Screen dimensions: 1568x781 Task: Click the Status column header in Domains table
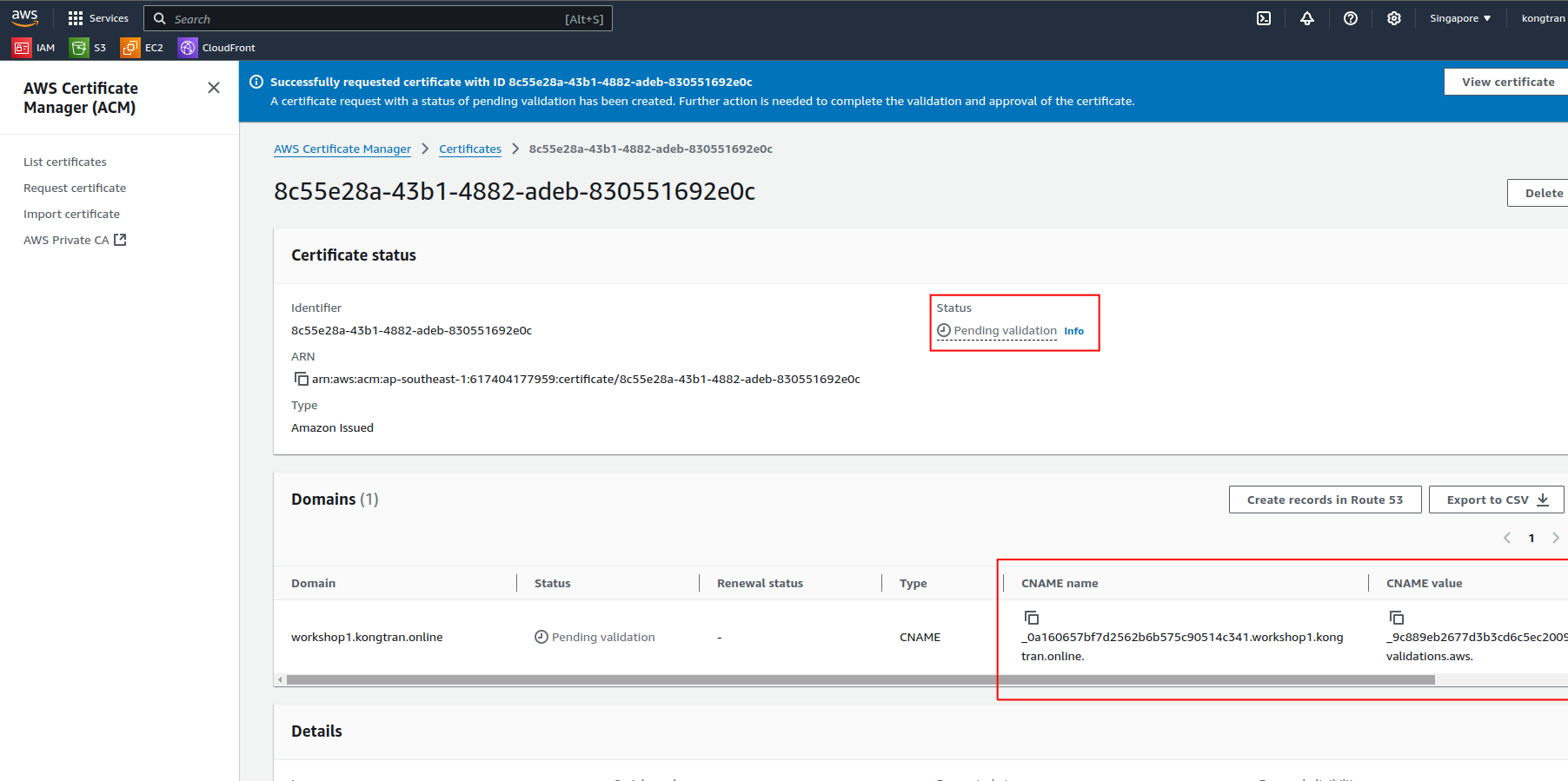(553, 583)
